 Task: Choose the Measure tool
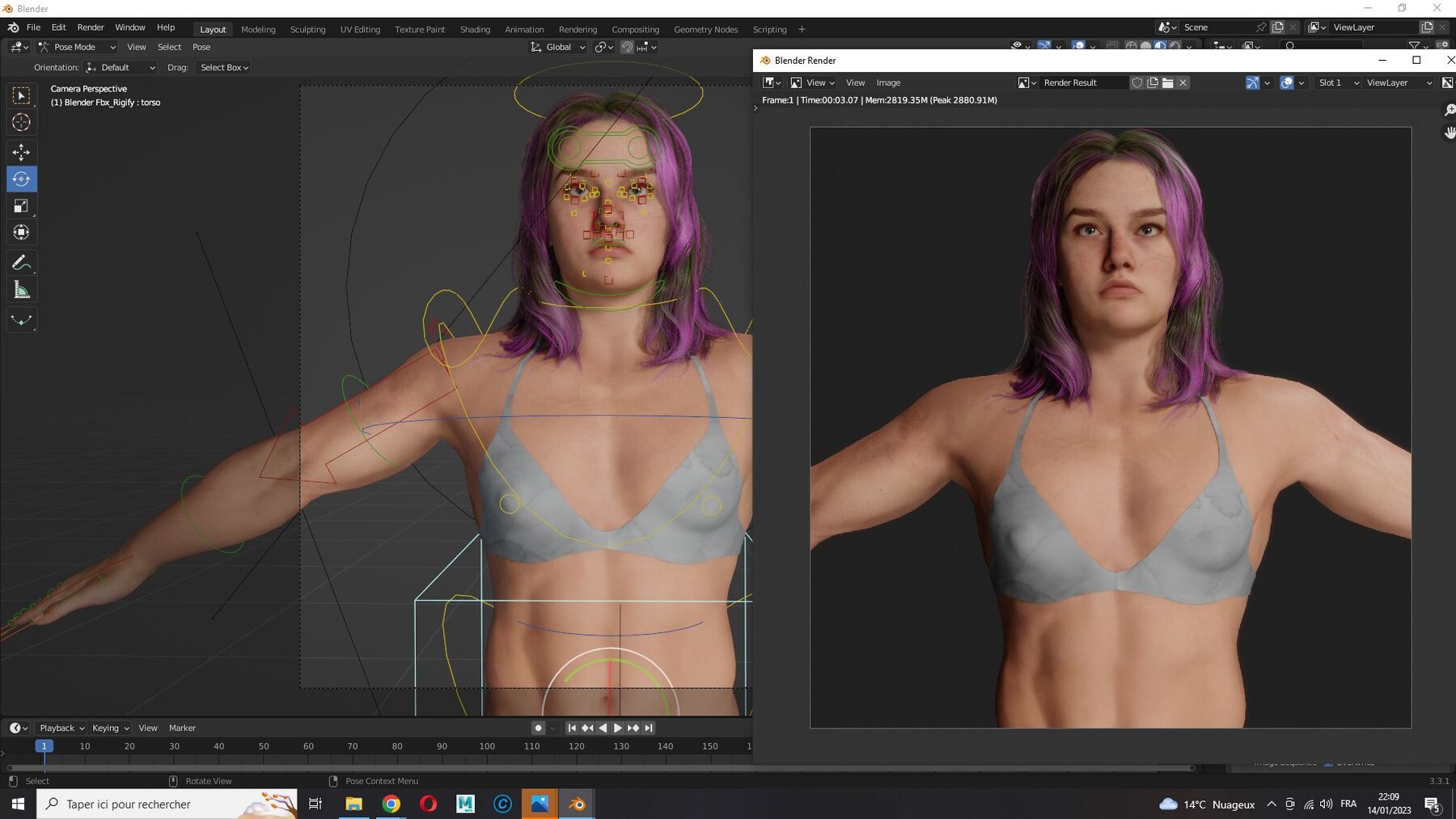pyautogui.click(x=22, y=289)
